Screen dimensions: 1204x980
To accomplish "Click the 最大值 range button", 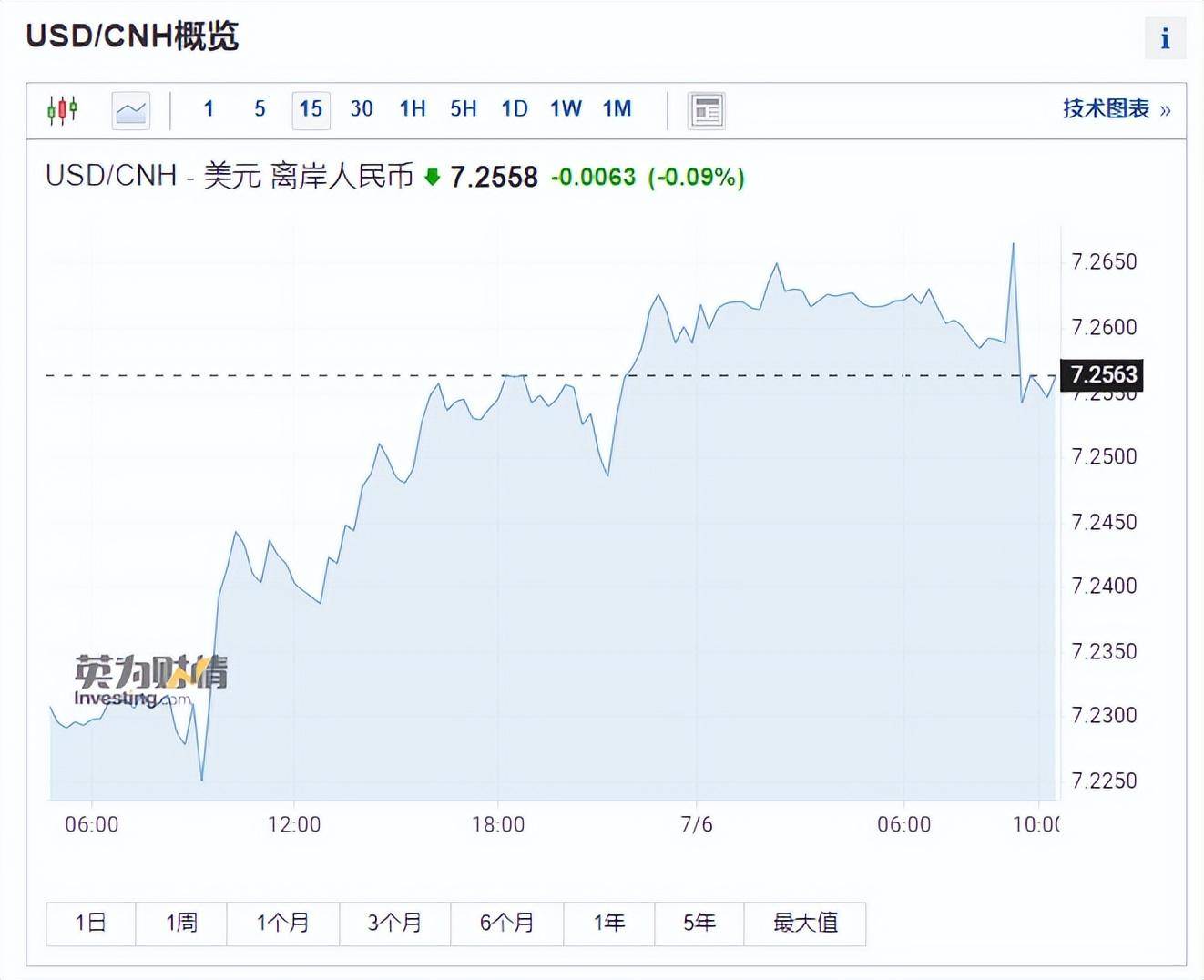I will pyautogui.click(x=805, y=923).
